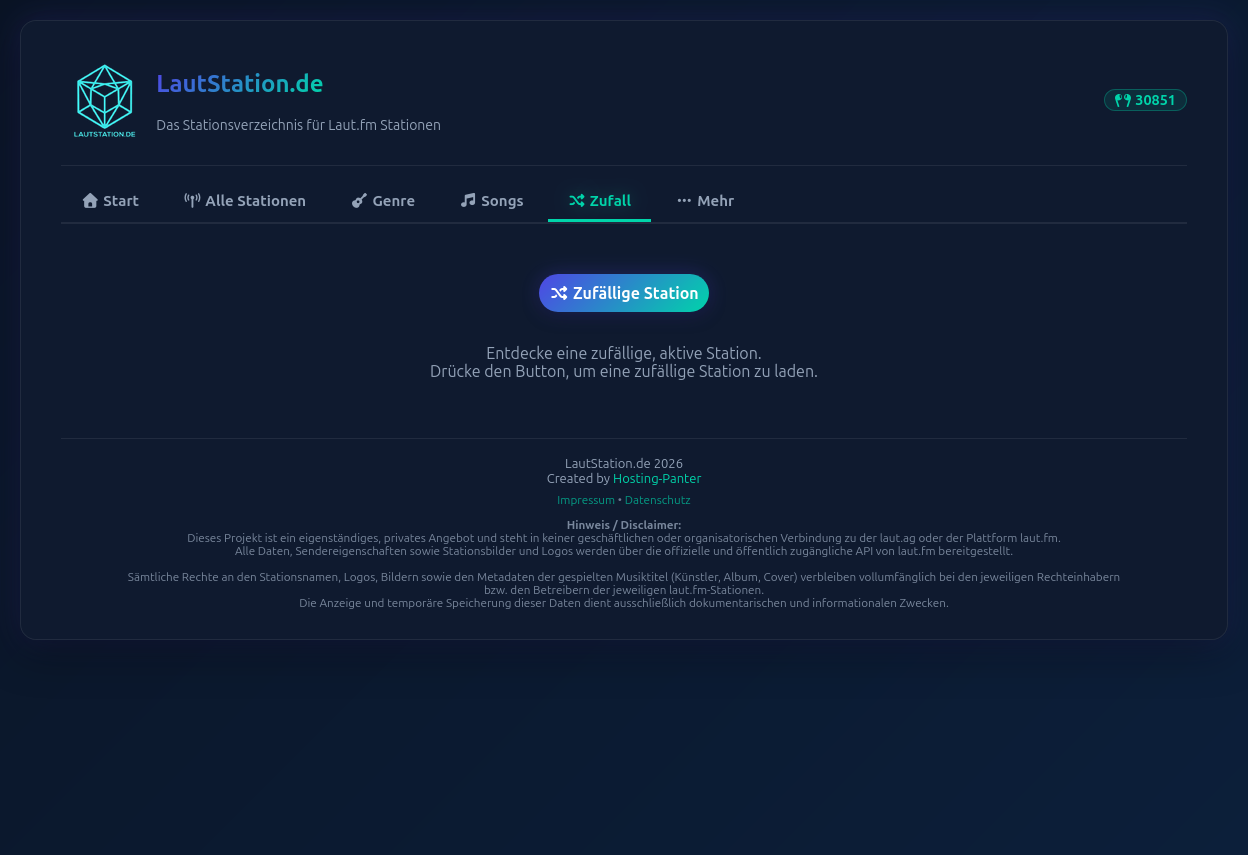Viewport: 1248px width, 855px height.
Task: Click the guitar icon beside Genre
Action: click(x=359, y=200)
